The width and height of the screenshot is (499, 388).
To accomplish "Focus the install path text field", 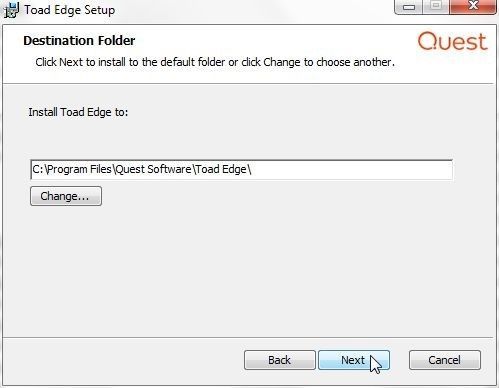I will [241, 170].
